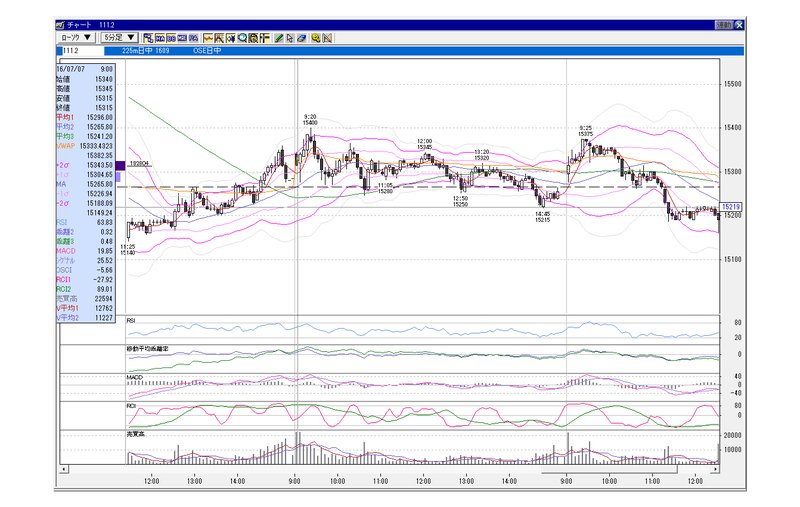Click the RCI sub-panel title
The image size is (800, 507).
[x=131, y=405]
